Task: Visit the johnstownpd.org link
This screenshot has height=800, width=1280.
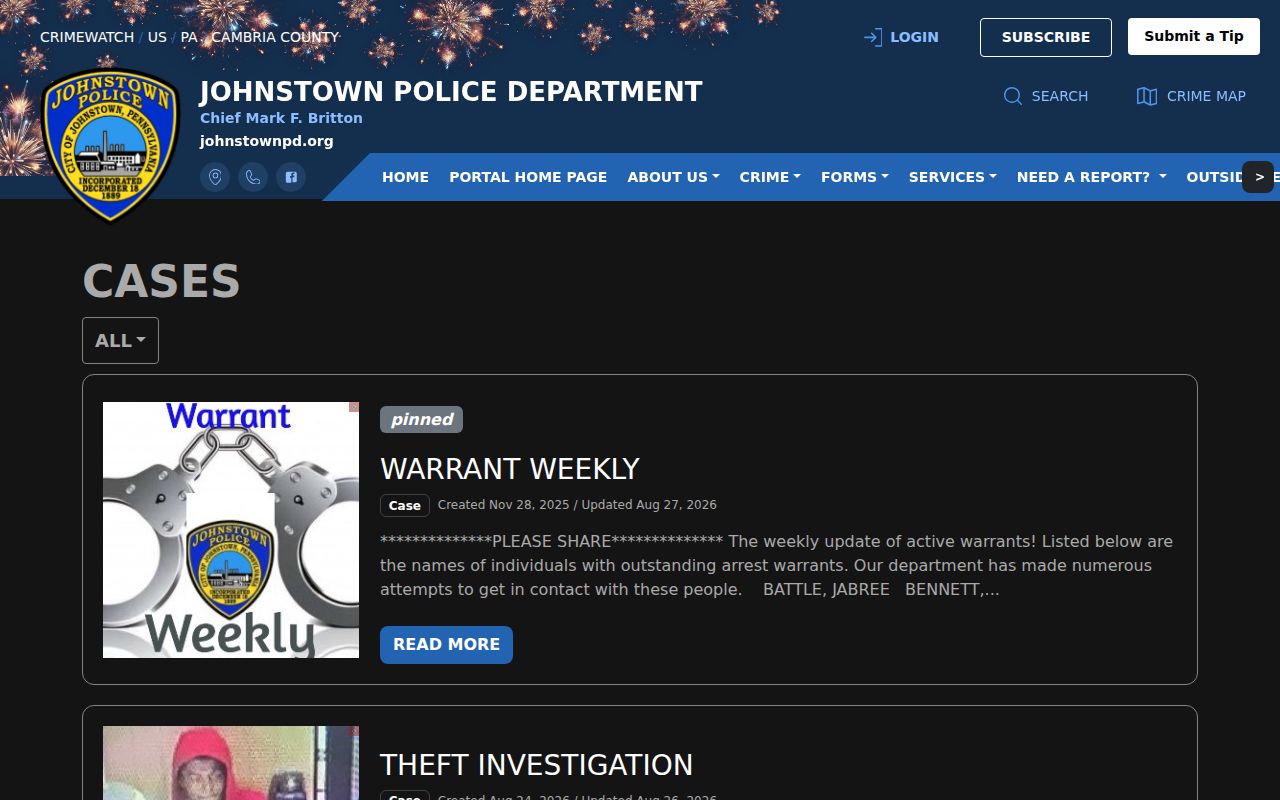Action: (266, 141)
